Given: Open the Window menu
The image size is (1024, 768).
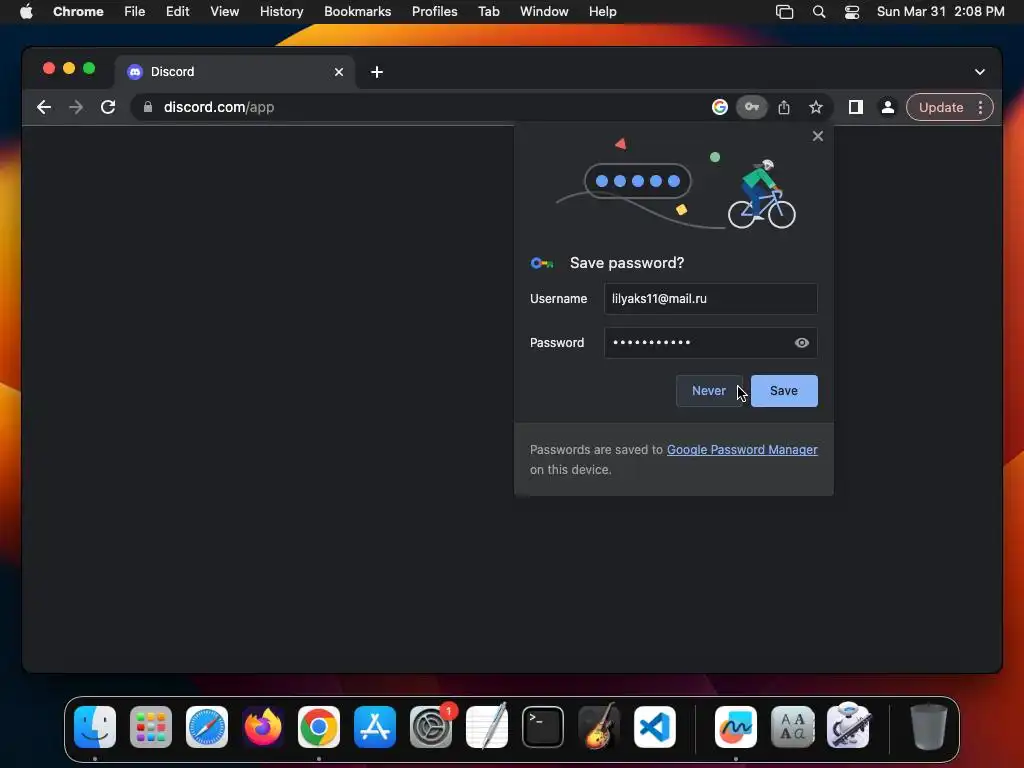Looking at the screenshot, I should point(544,12).
